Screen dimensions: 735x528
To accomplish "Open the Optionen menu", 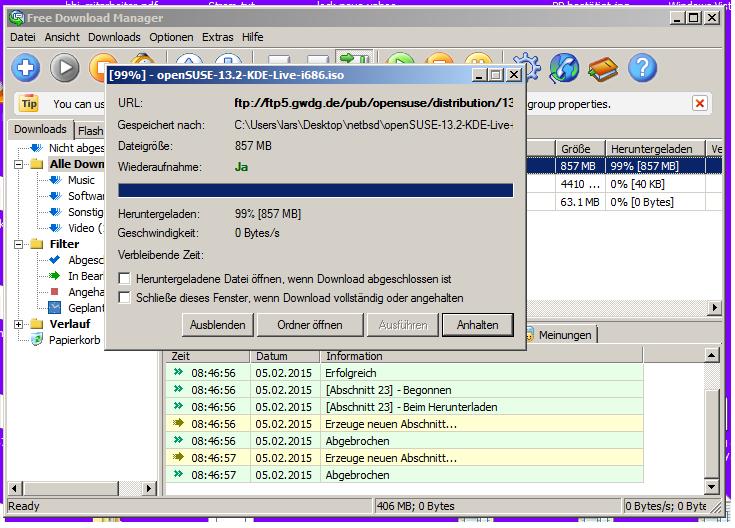I will 171,37.
